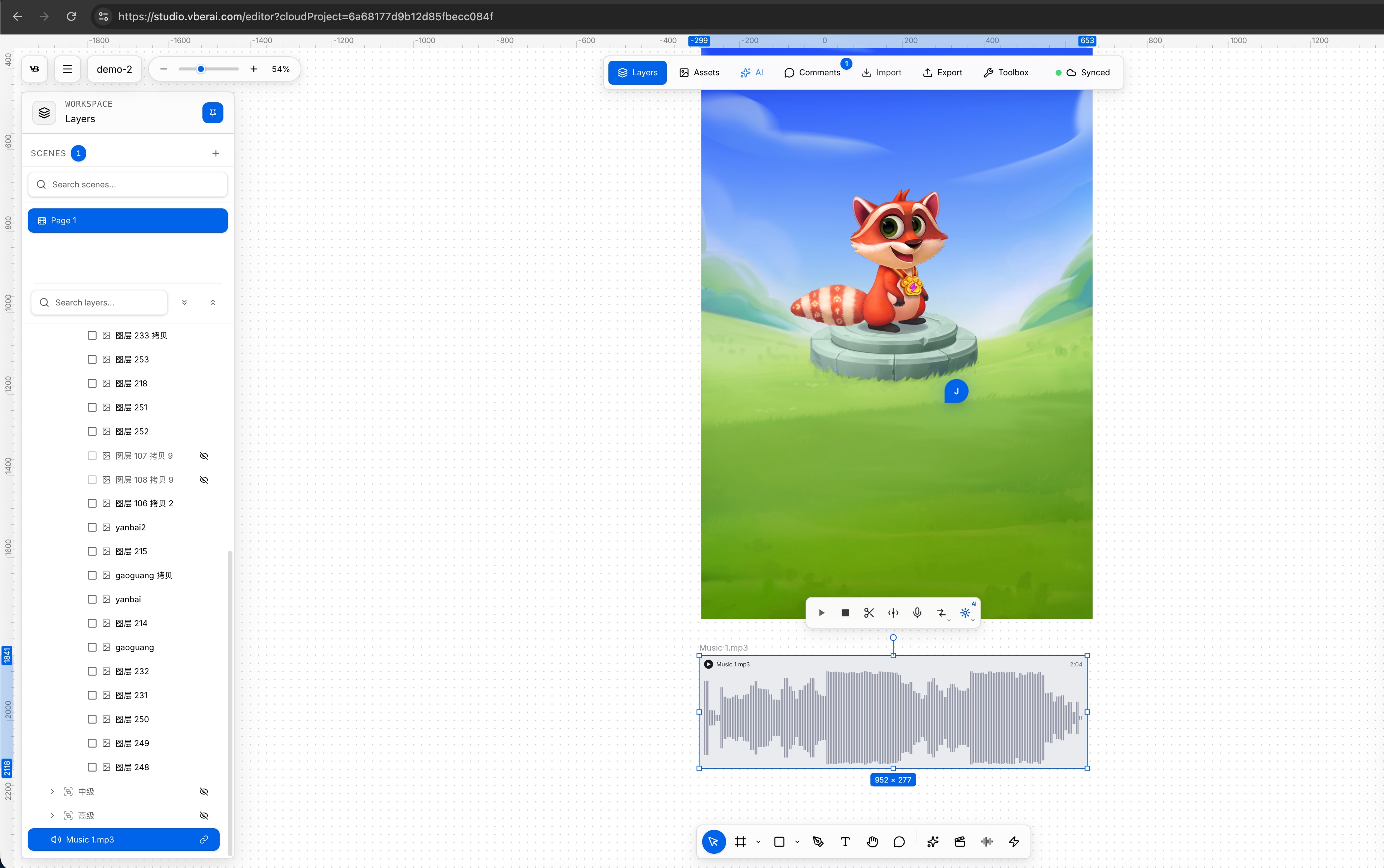This screenshot has height=868, width=1384.
Task: Play the Music 1.mp3 clip preview
Action: click(x=708, y=664)
